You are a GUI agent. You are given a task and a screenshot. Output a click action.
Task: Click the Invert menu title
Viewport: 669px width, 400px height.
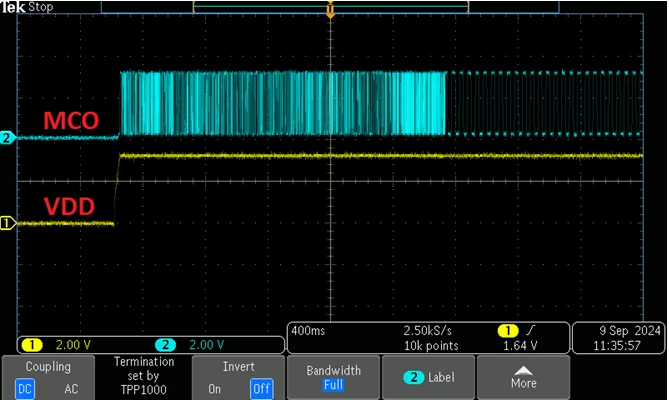(239, 366)
